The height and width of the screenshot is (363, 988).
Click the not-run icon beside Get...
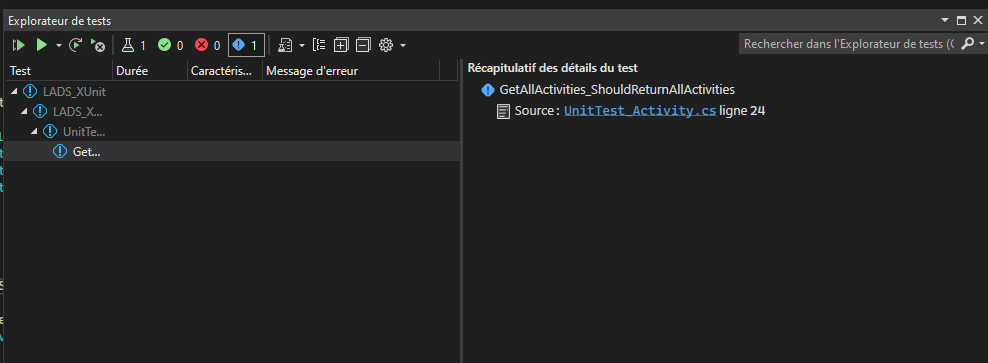pos(60,151)
